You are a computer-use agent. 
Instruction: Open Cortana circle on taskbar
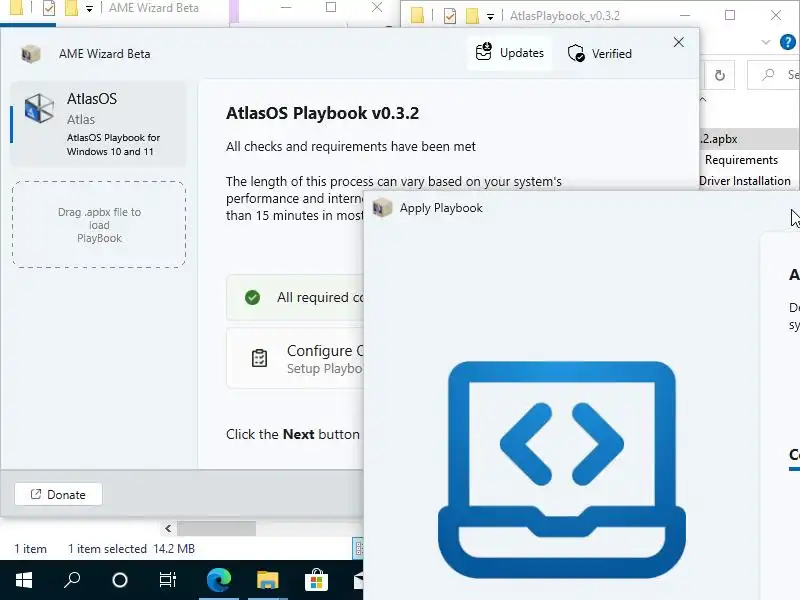click(x=119, y=580)
